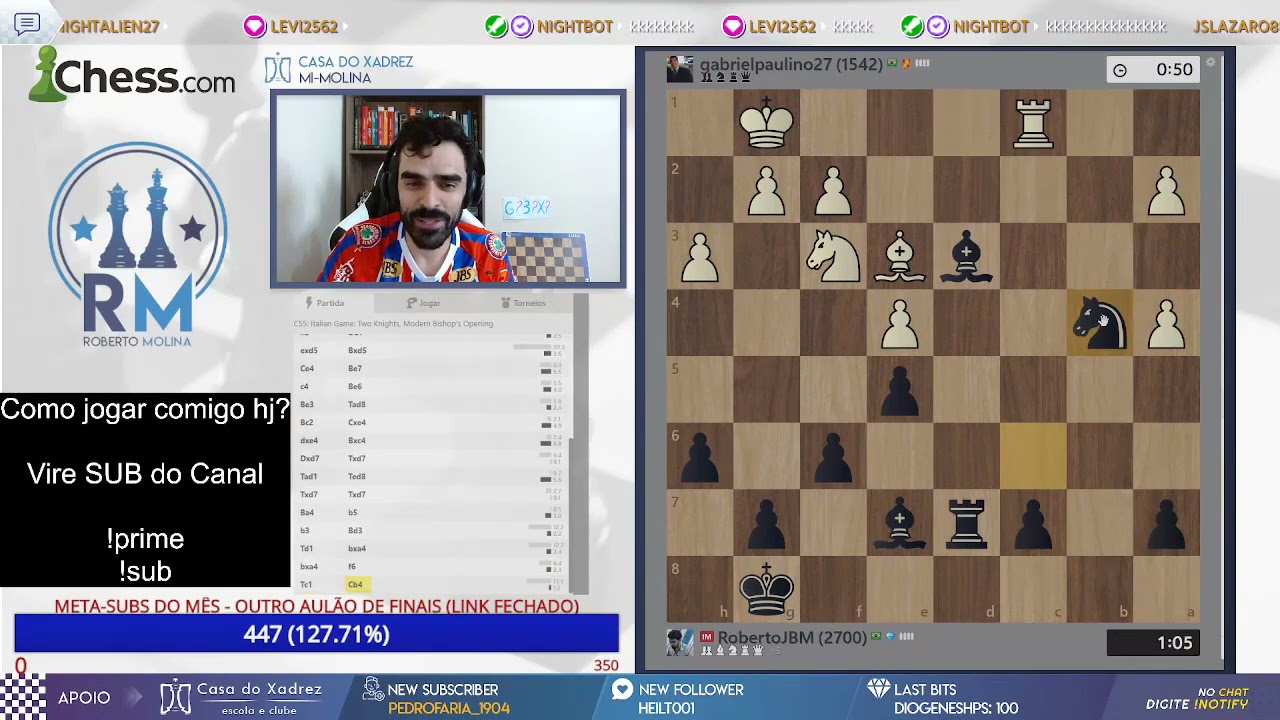
Task: Jump to move Bxd5 in list
Action: coord(357,350)
